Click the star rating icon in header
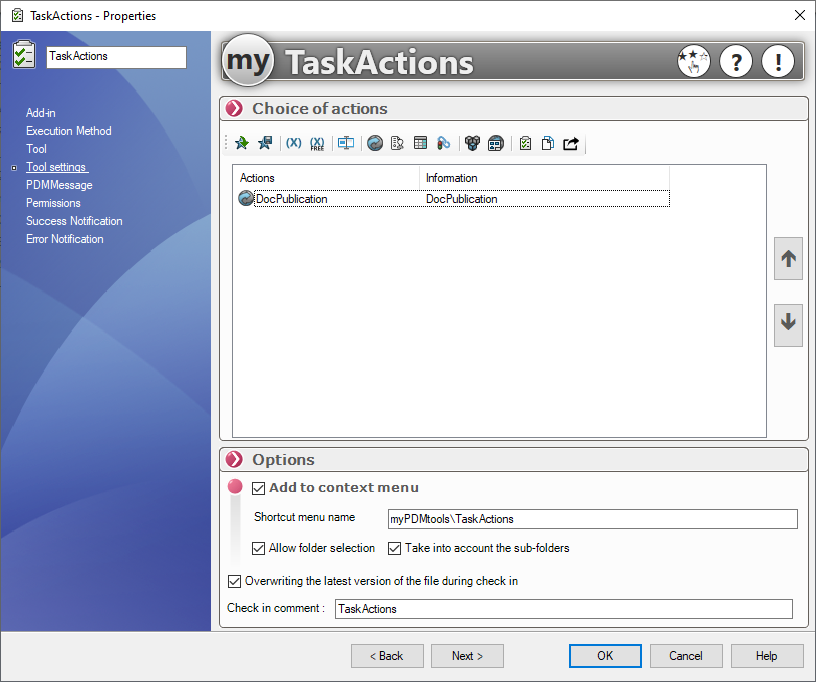The image size is (816, 682). 692,62
